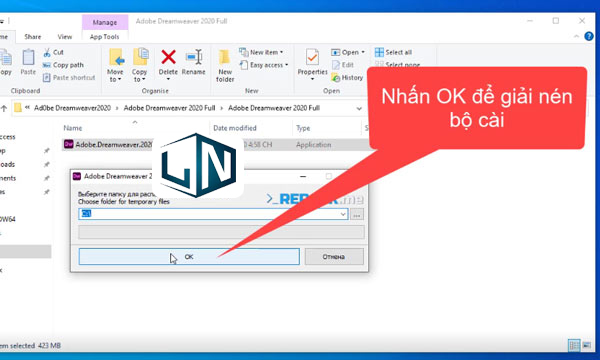Click OK to extract the installer

tap(189, 257)
